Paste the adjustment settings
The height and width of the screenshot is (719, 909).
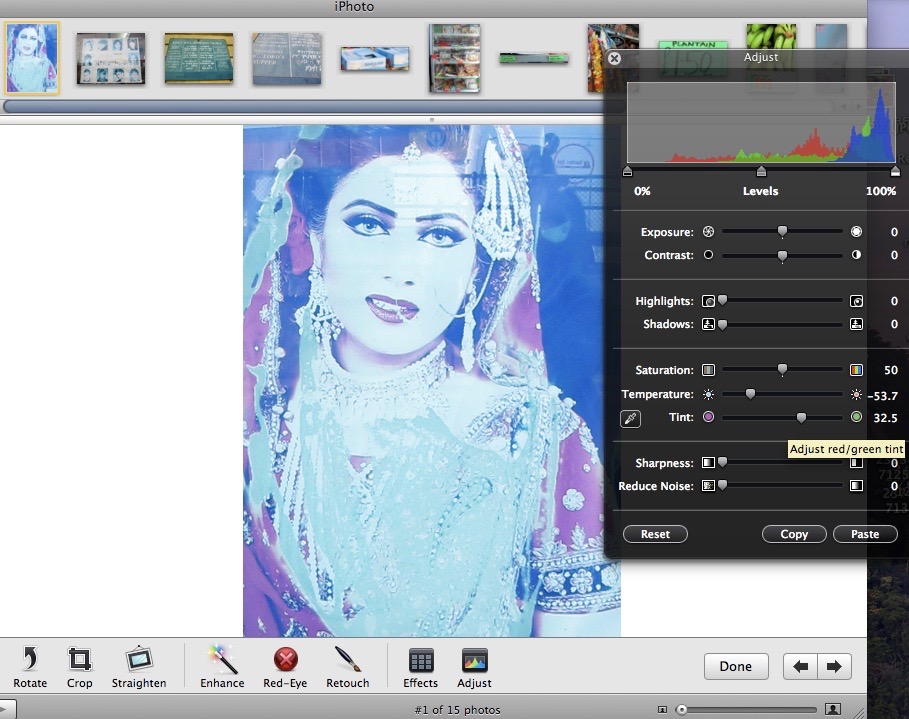[x=865, y=534]
